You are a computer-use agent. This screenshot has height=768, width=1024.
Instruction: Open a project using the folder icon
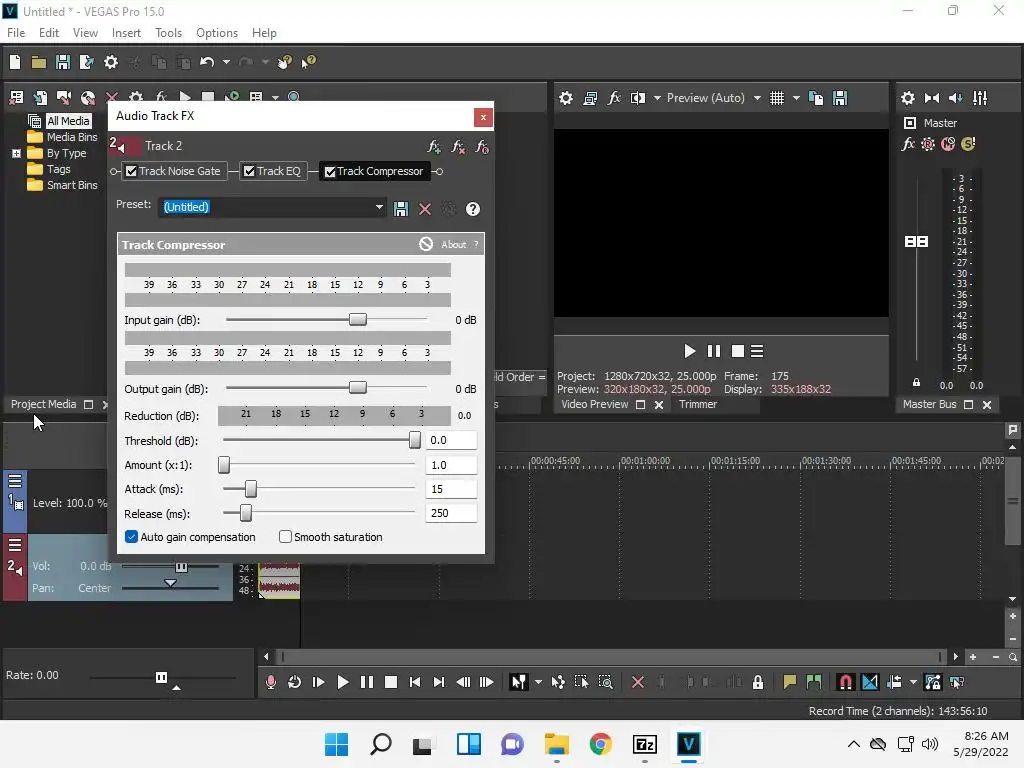coord(39,62)
